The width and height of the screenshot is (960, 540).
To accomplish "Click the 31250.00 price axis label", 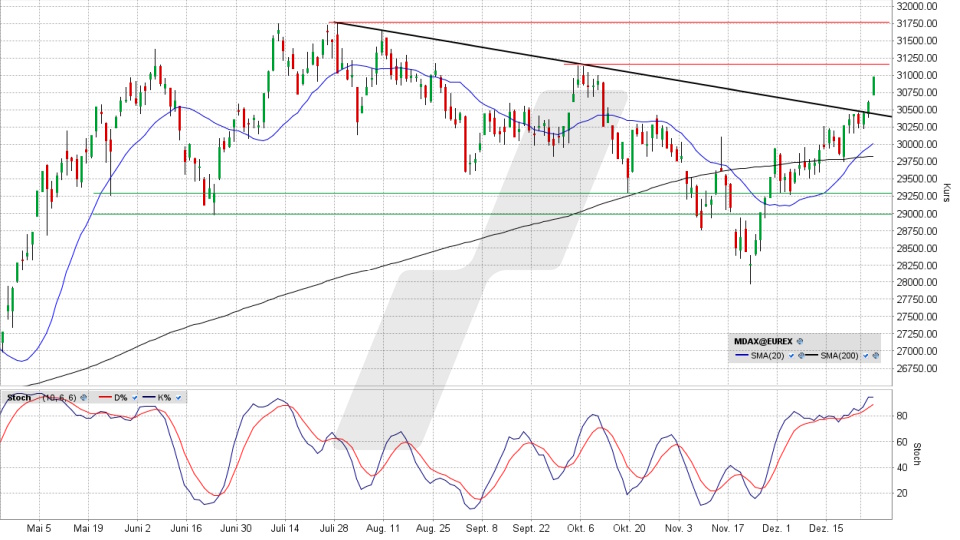I will pyautogui.click(x=917, y=58).
